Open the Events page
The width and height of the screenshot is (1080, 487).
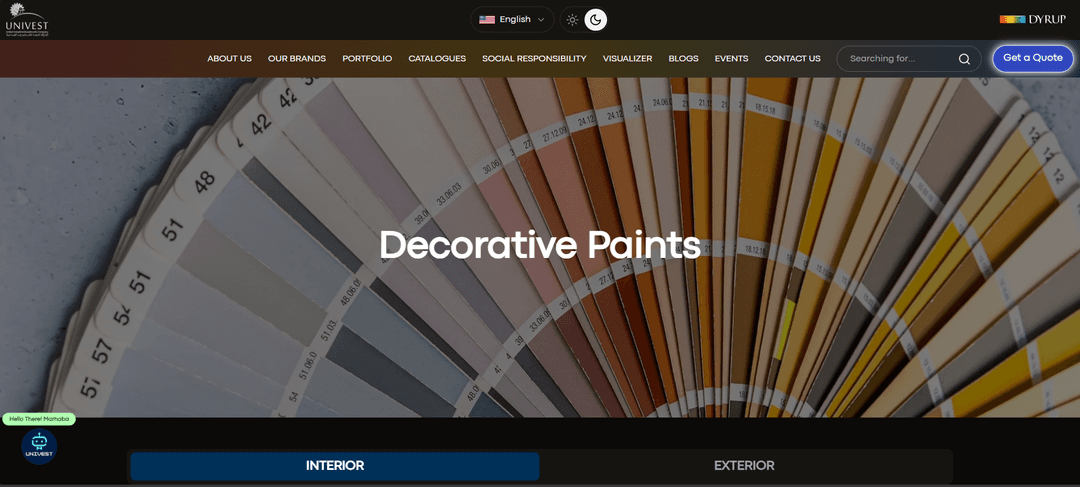(731, 59)
